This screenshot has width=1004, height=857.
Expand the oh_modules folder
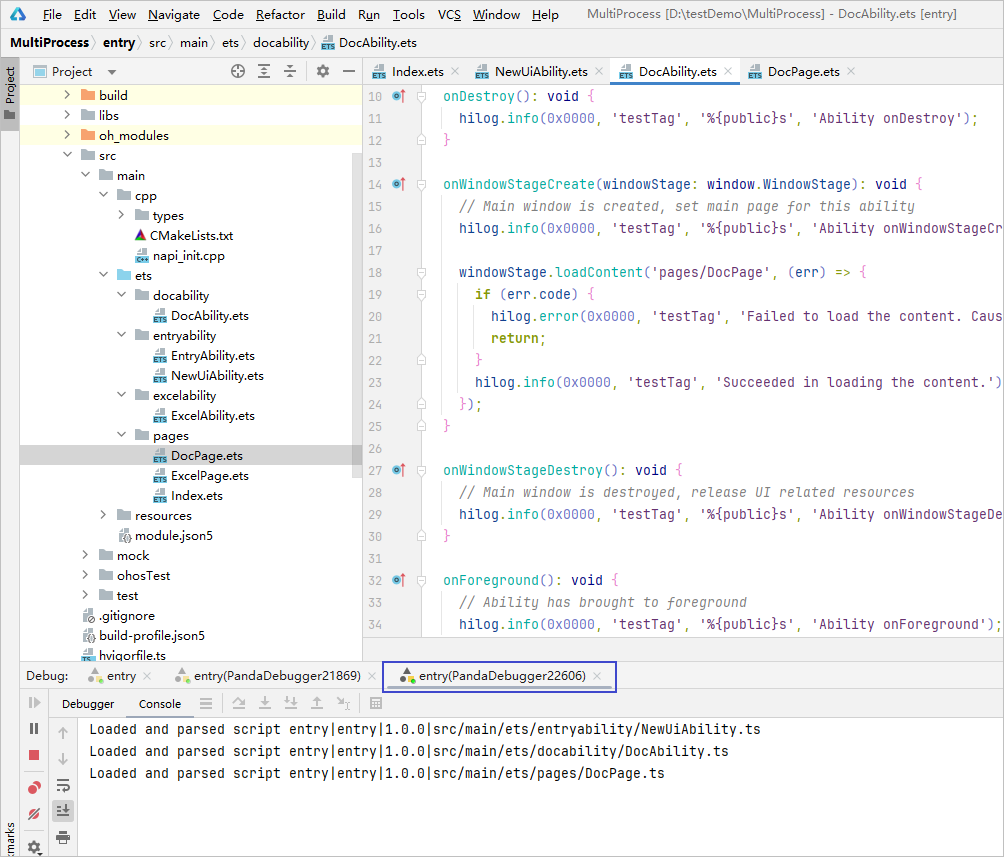[67, 136]
